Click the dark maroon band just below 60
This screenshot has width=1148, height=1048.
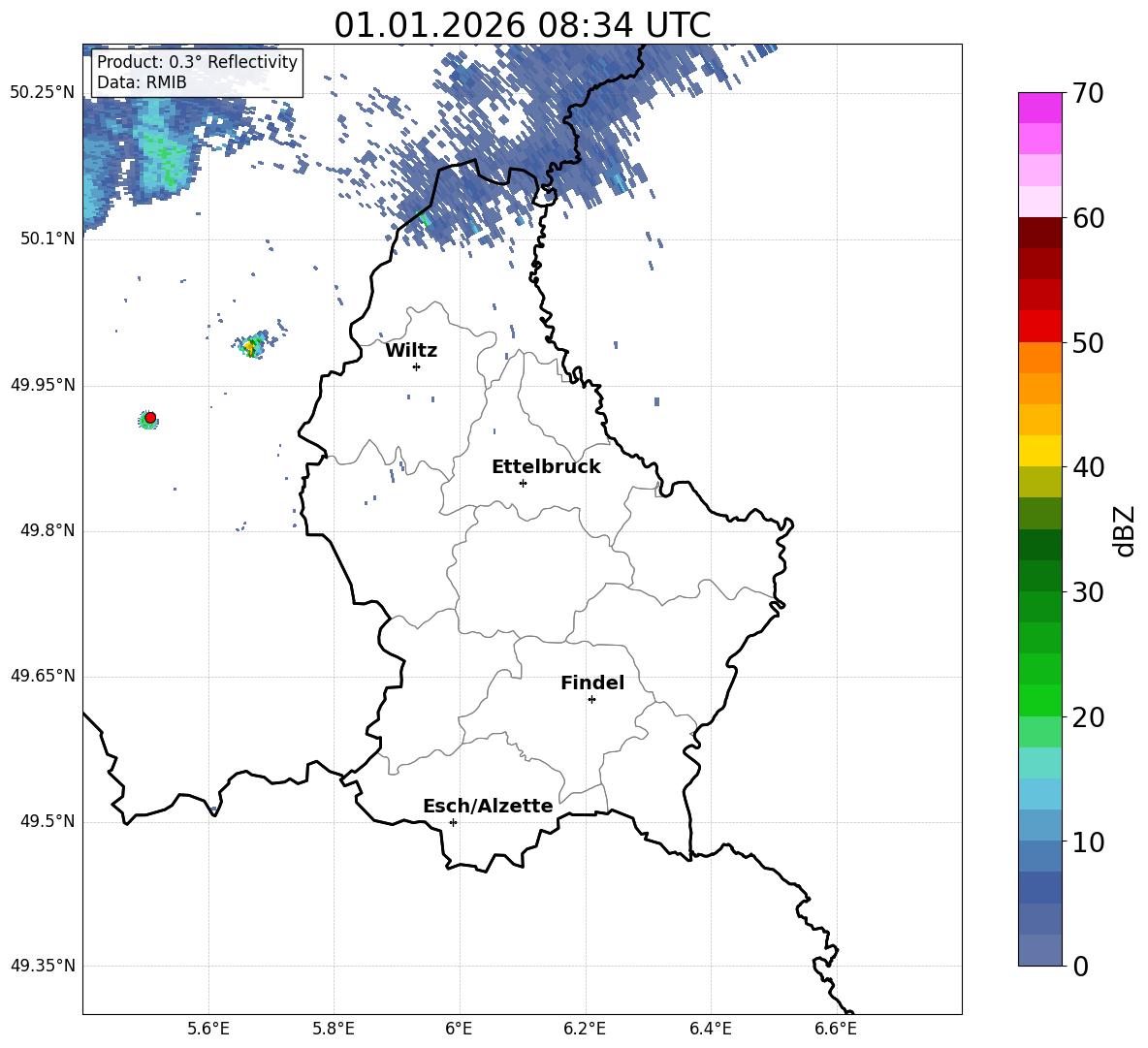click(x=1039, y=233)
